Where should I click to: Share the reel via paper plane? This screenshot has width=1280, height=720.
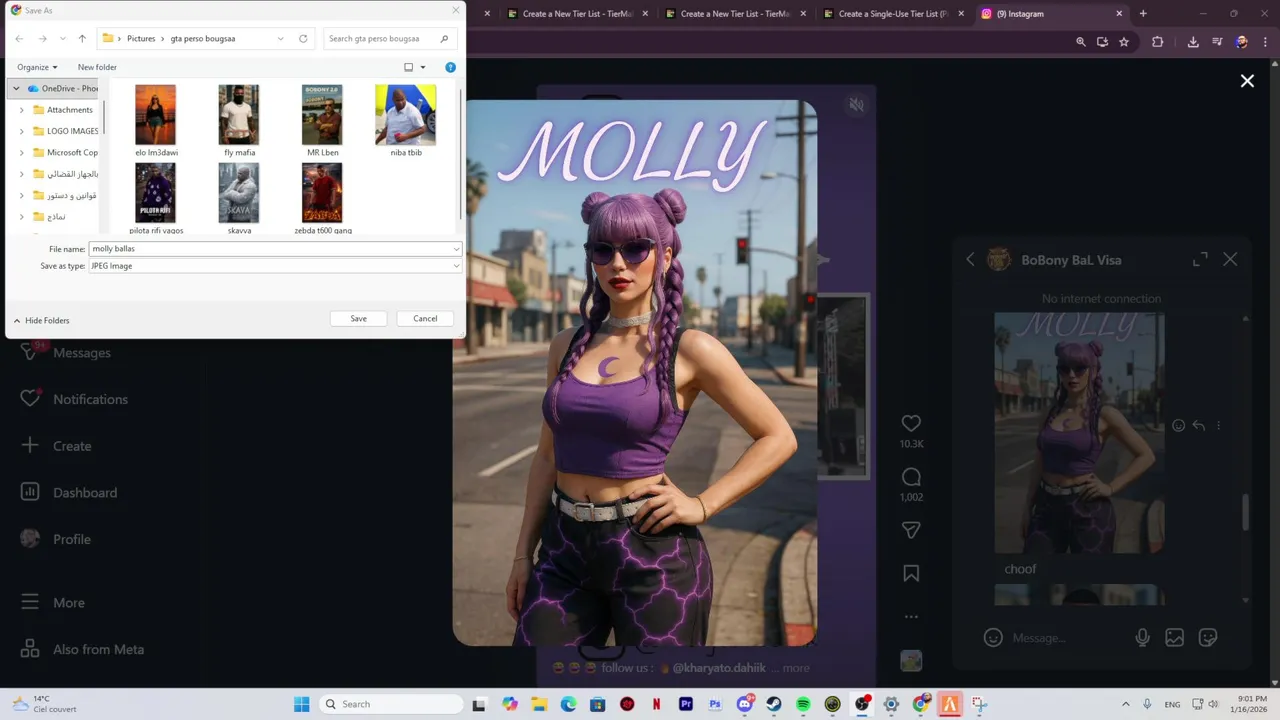tap(911, 530)
